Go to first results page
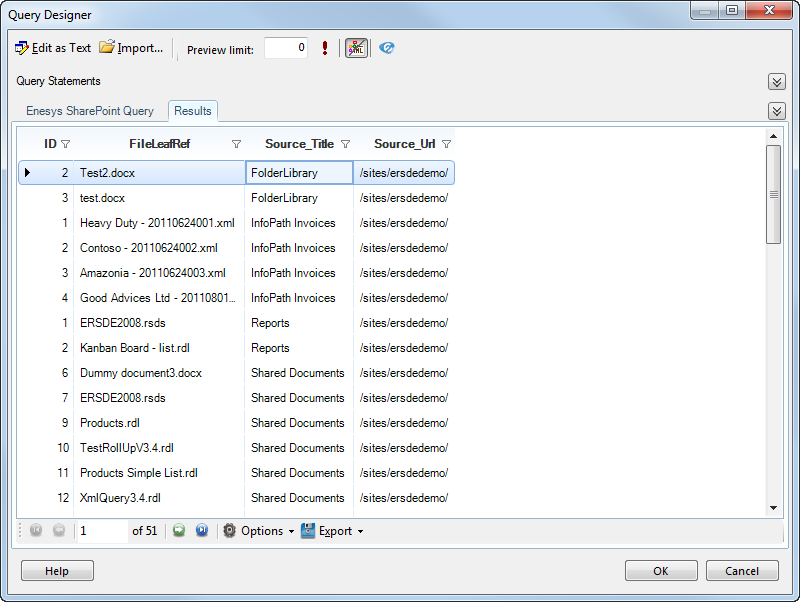 coord(36,531)
